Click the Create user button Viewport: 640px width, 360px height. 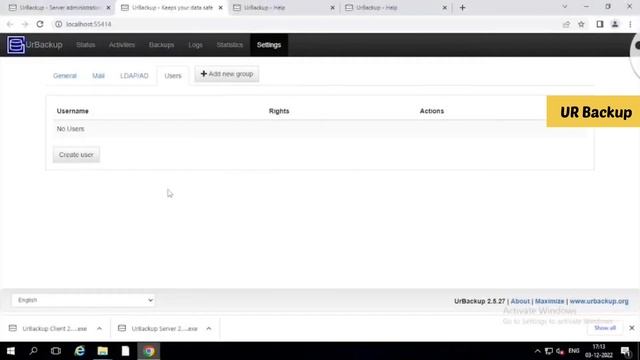[x=76, y=155]
